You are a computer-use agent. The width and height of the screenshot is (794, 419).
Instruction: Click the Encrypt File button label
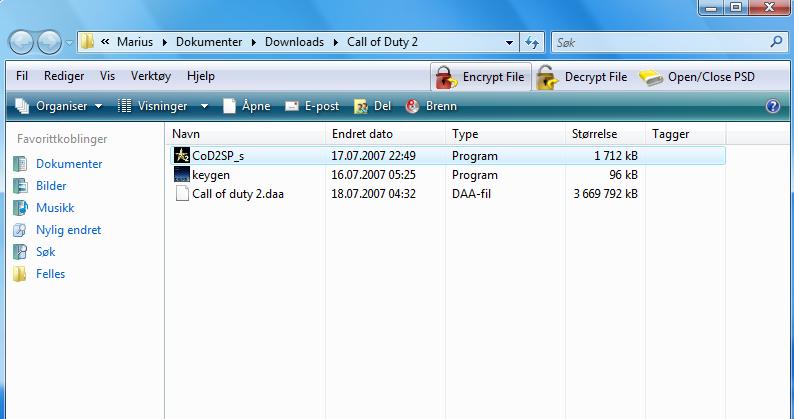(x=493, y=77)
